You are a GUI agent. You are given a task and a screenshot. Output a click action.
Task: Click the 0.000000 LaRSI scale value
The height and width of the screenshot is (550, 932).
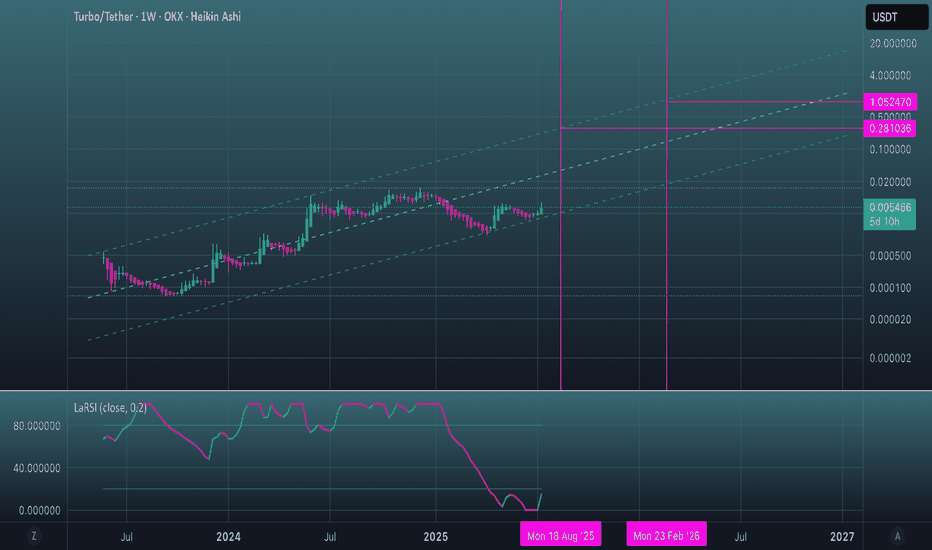point(39,510)
